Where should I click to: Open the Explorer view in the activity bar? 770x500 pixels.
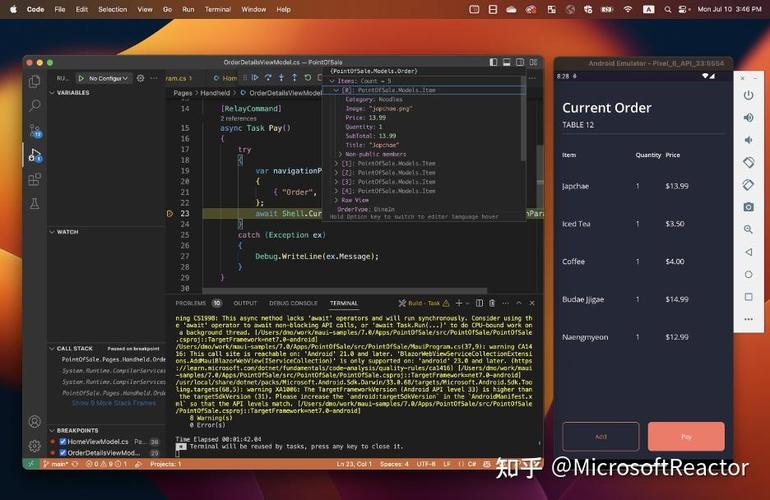coord(35,81)
